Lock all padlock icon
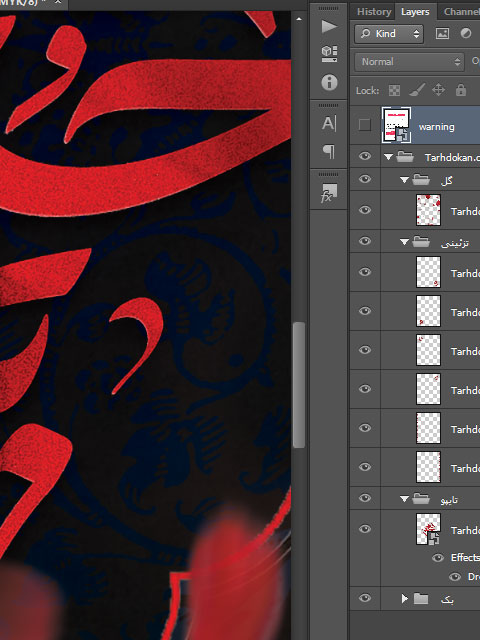This screenshot has width=480, height=640. coord(461,90)
